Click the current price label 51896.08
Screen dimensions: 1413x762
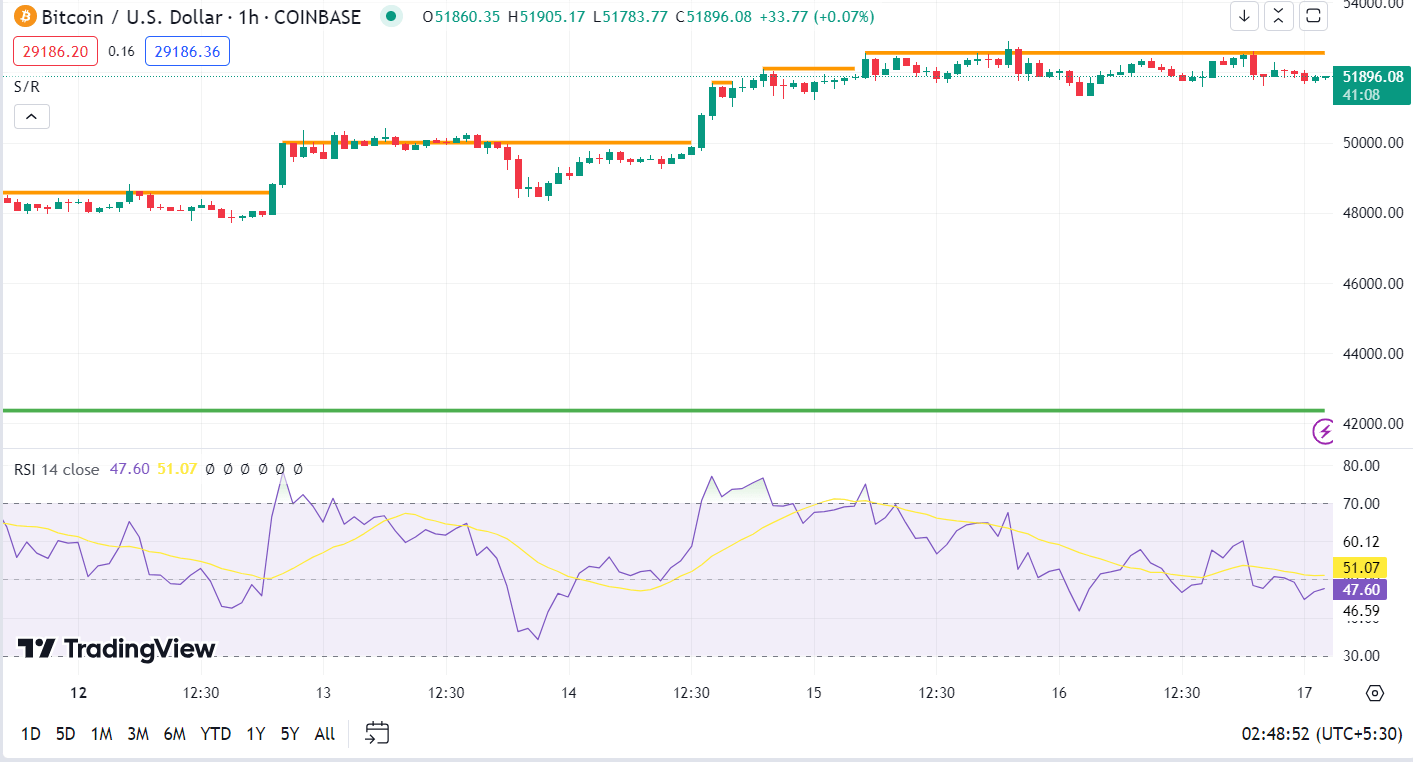click(1372, 76)
